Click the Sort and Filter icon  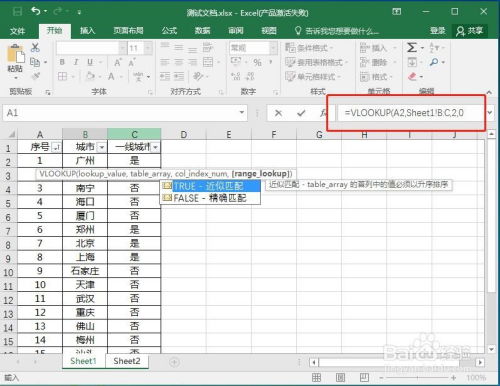[x=434, y=47]
